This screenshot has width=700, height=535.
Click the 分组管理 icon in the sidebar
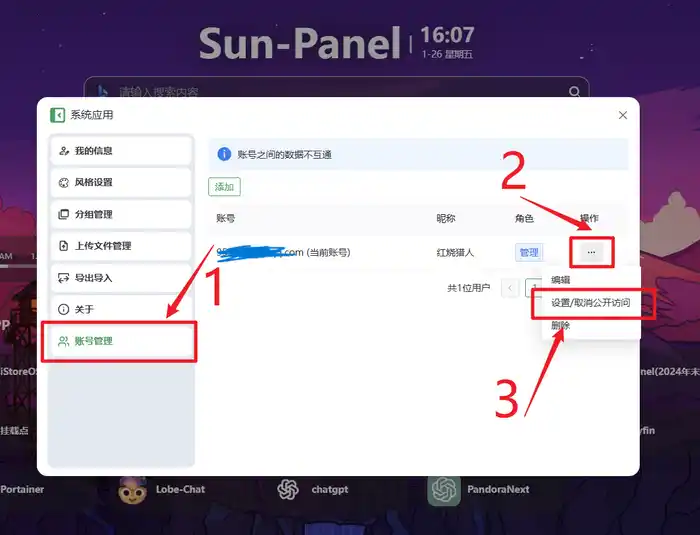tap(64, 214)
